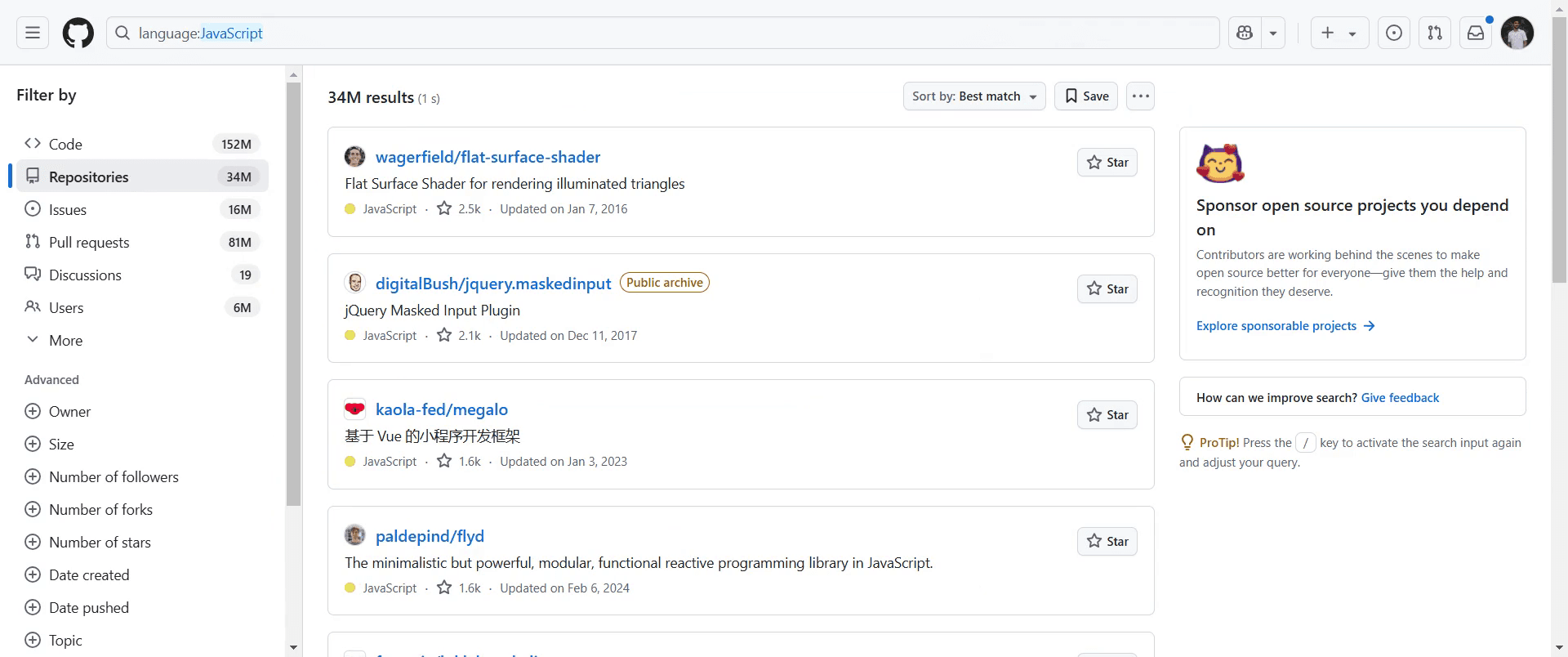Open digitalBush/jquery.maskedinput repository
Image resolution: width=1568 pixels, height=657 pixels.
(x=493, y=284)
